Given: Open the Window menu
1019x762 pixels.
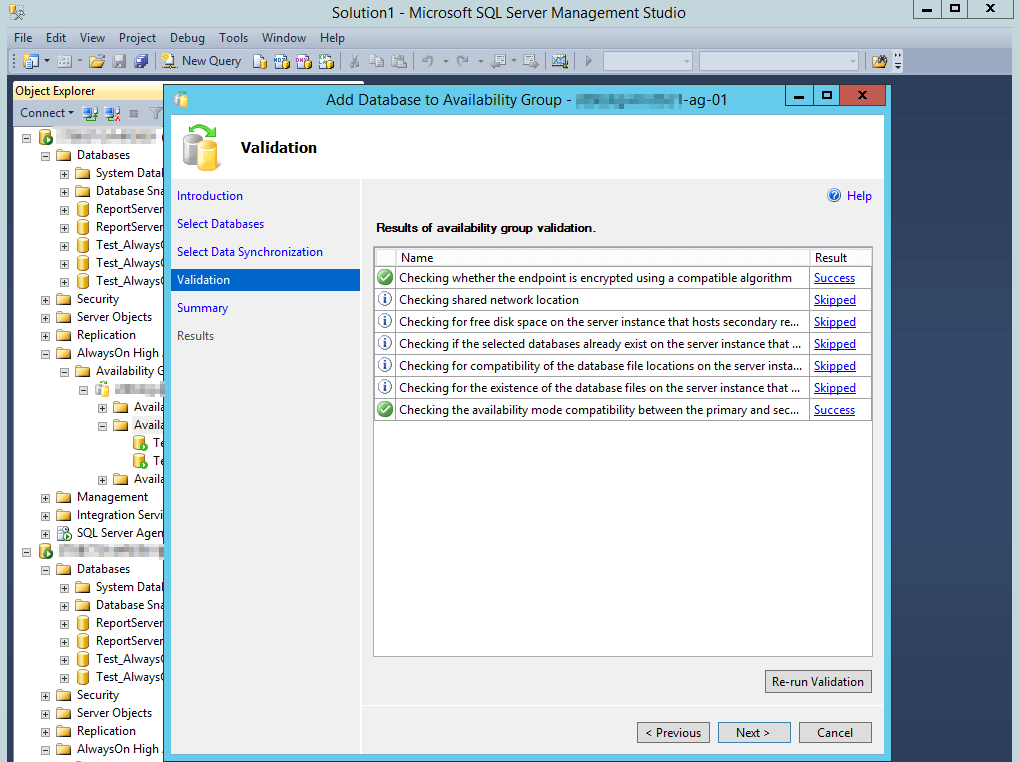Looking at the screenshot, I should tap(283, 38).
